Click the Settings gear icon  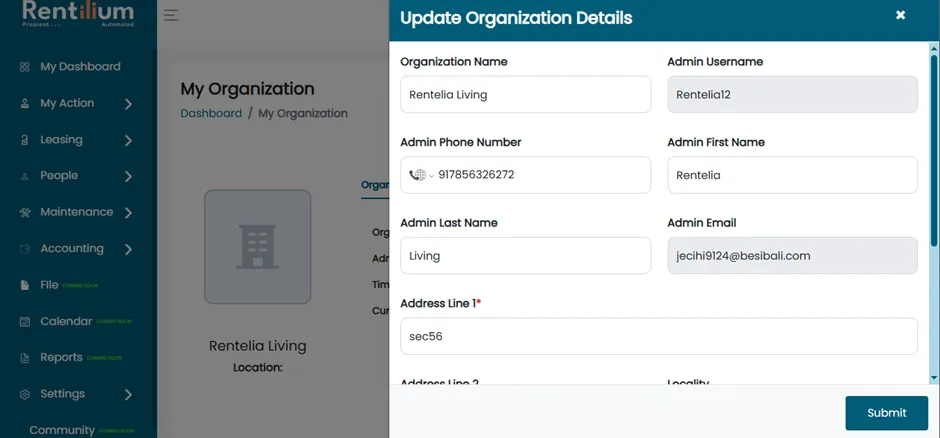click(x=25, y=394)
